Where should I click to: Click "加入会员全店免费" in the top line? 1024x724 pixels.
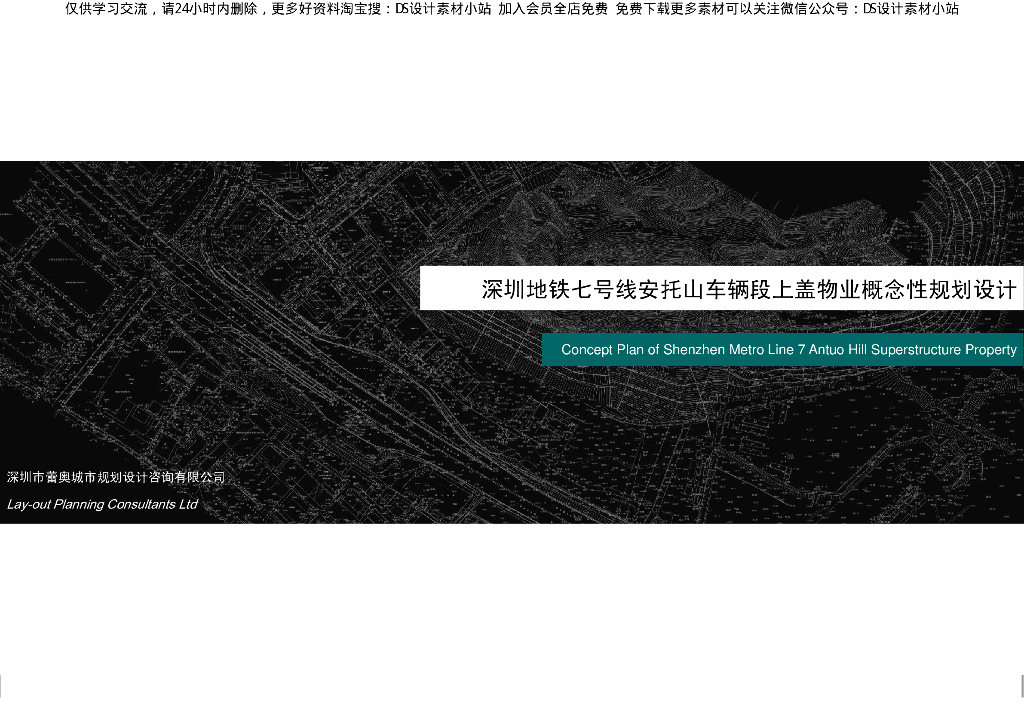[553, 9]
